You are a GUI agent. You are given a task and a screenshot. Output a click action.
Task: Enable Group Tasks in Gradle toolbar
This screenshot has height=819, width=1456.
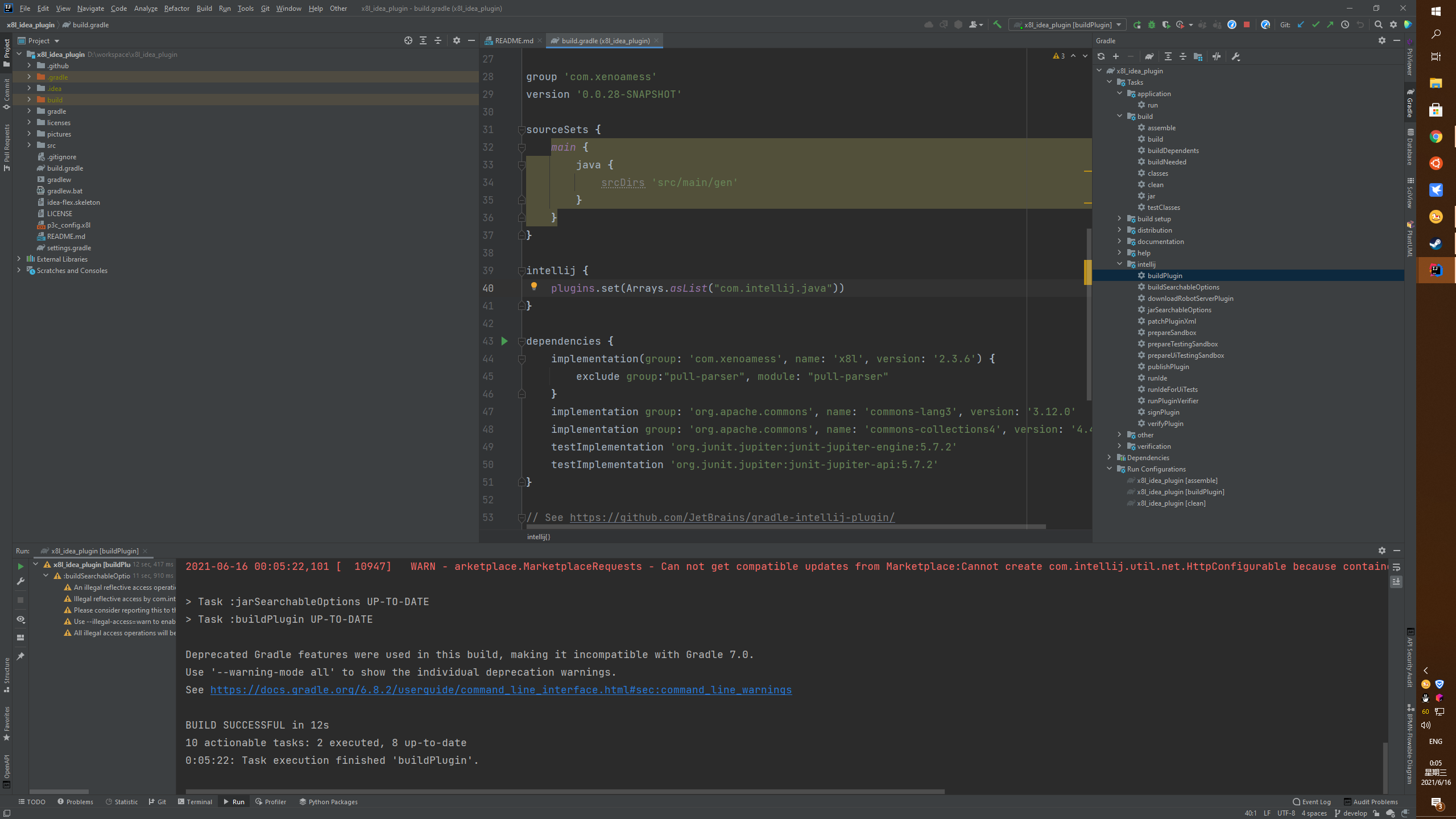coord(1198,56)
